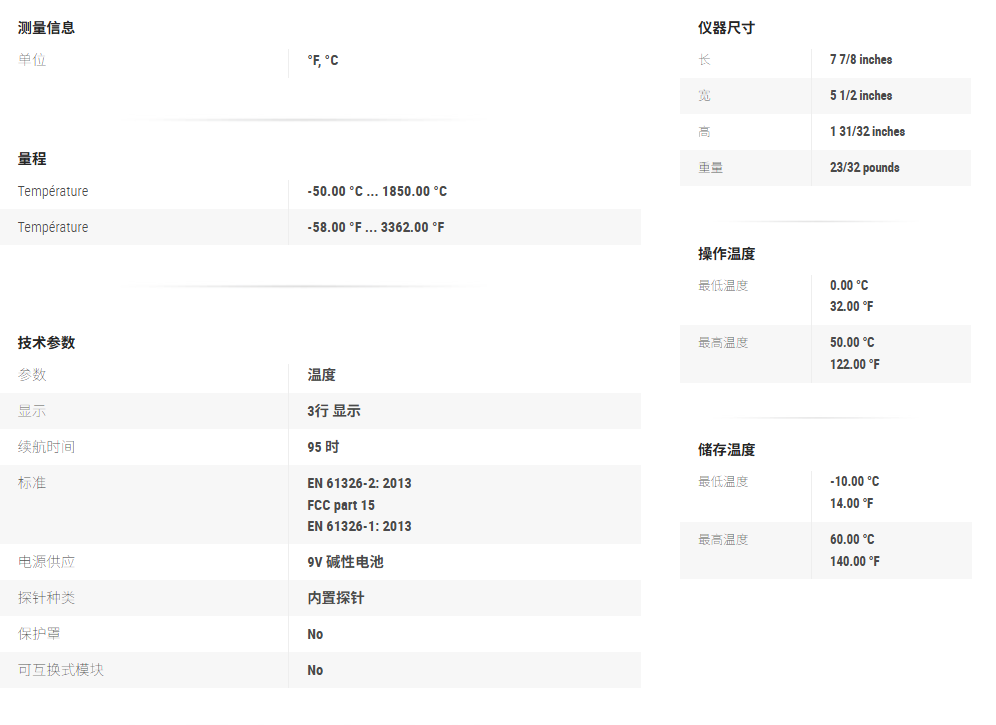Click the FCC part 15 standard text
The image size is (996, 725).
coord(341,505)
